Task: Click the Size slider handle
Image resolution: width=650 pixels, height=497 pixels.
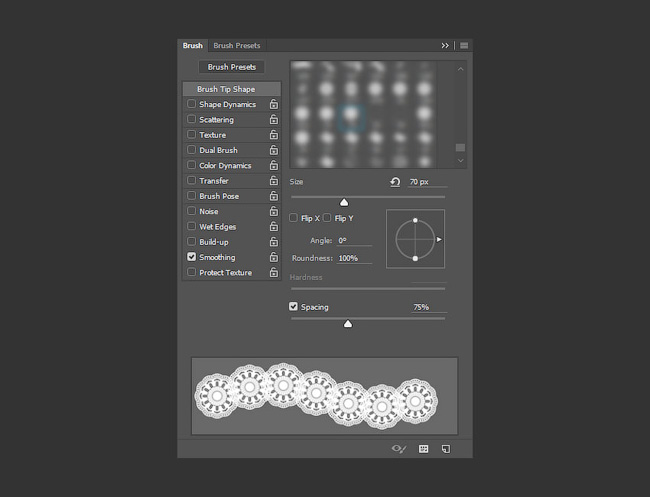Action: (344, 202)
